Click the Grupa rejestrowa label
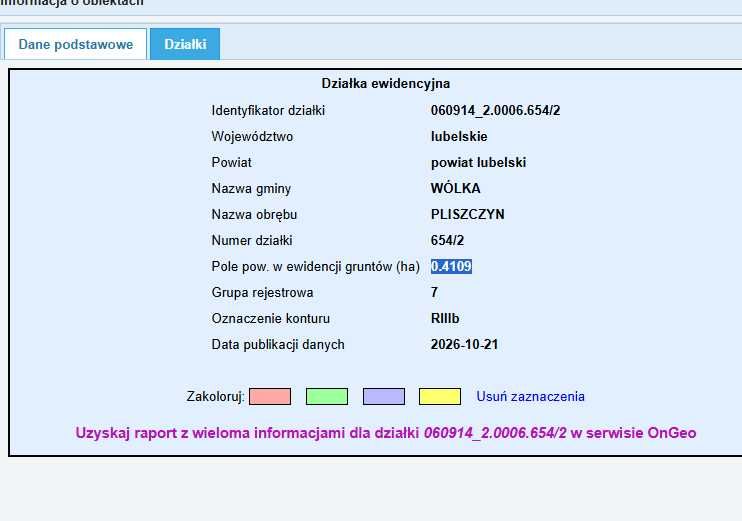 click(262, 292)
